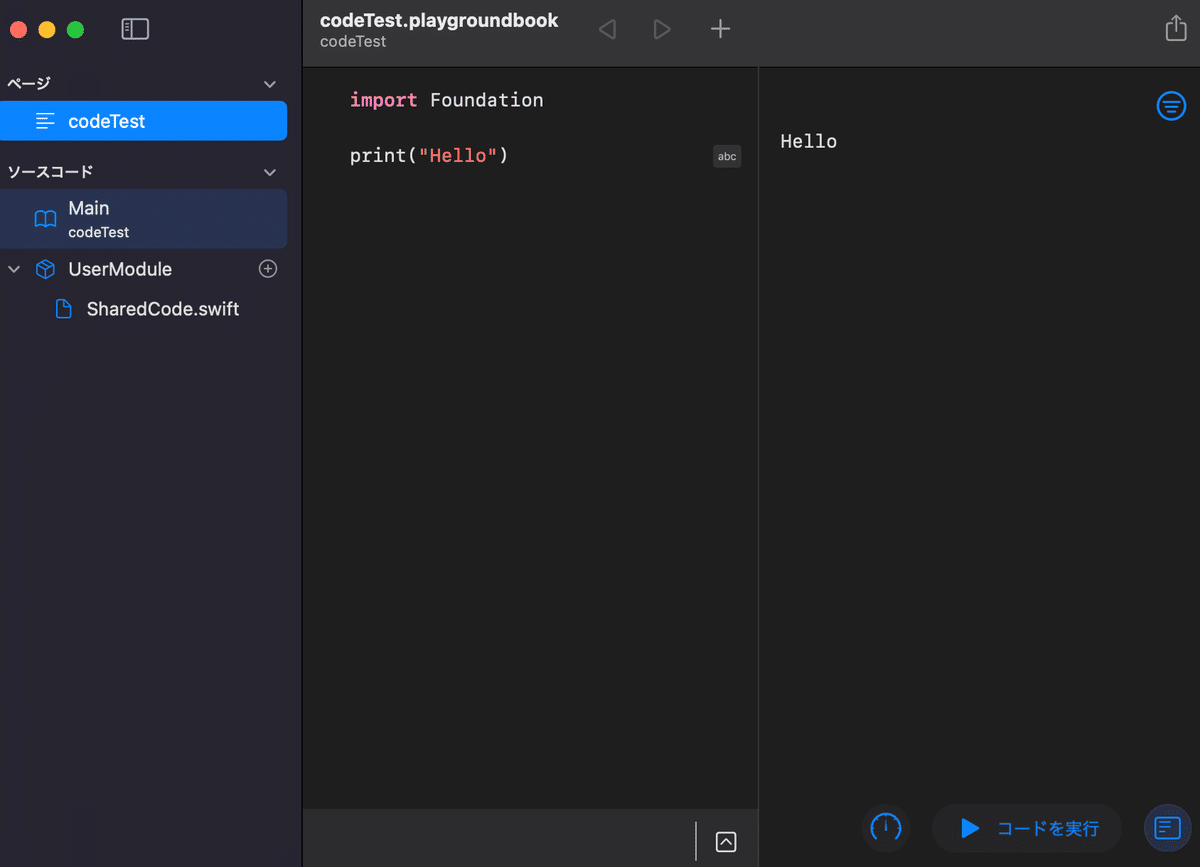
Task: Run the code with コードを実行 button
Action: point(1027,828)
